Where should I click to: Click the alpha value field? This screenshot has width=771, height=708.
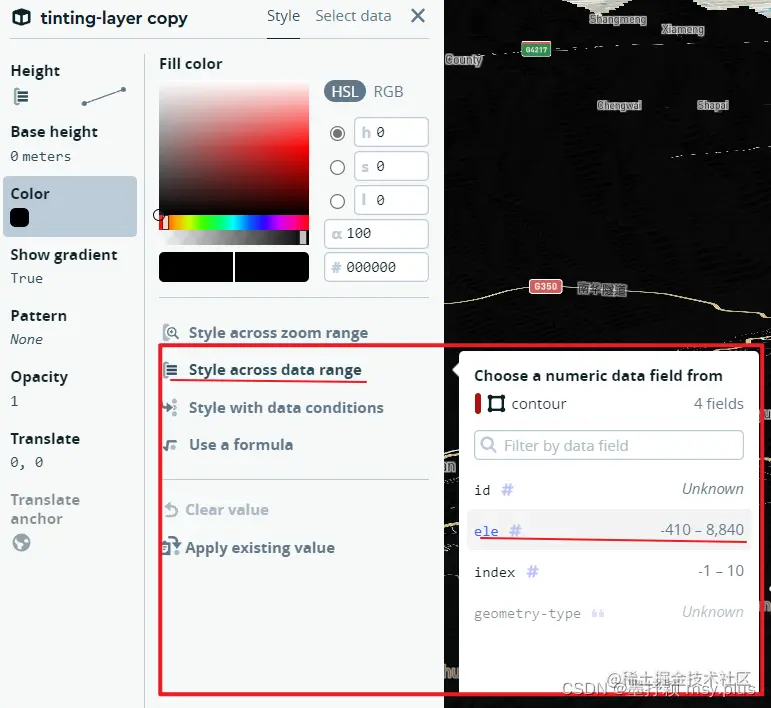click(x=376, y=234)
